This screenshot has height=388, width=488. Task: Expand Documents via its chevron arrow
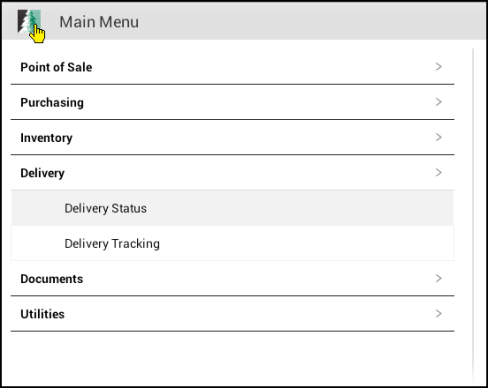pos(439,278)
